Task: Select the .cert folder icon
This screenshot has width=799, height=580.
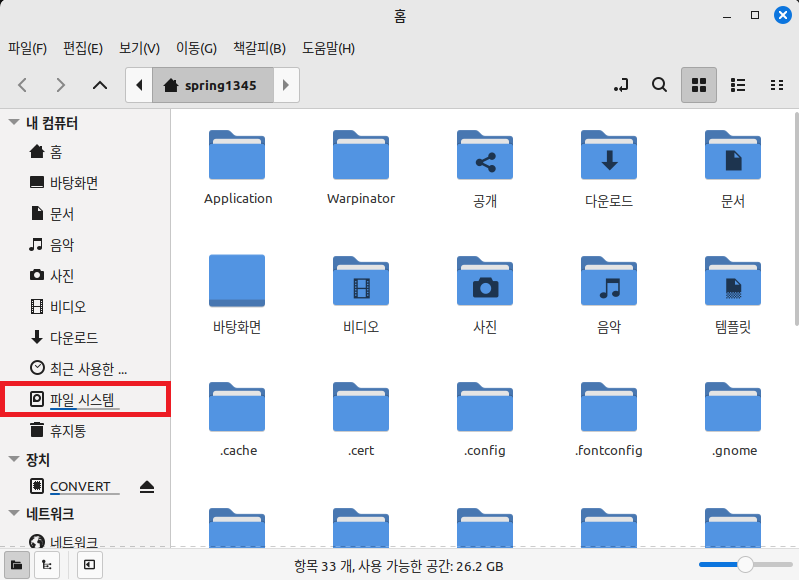Action: 361,407
